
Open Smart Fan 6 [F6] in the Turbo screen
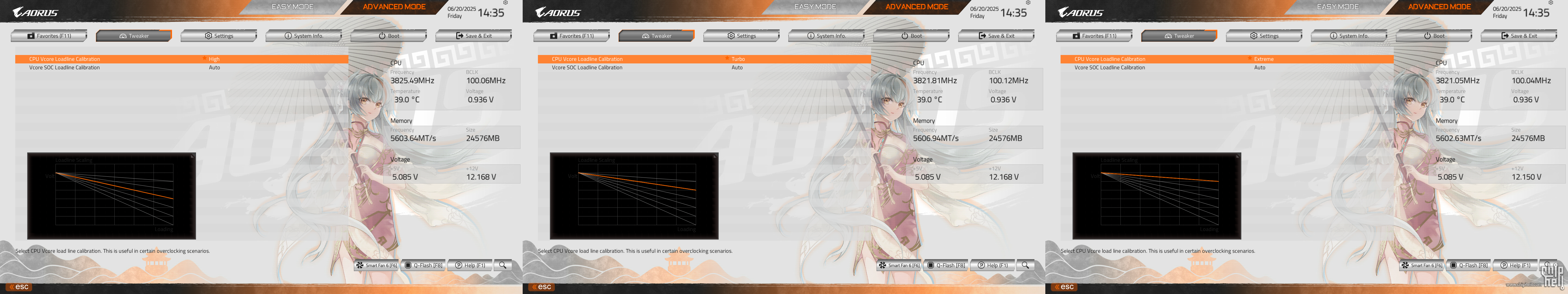(900, 265)
